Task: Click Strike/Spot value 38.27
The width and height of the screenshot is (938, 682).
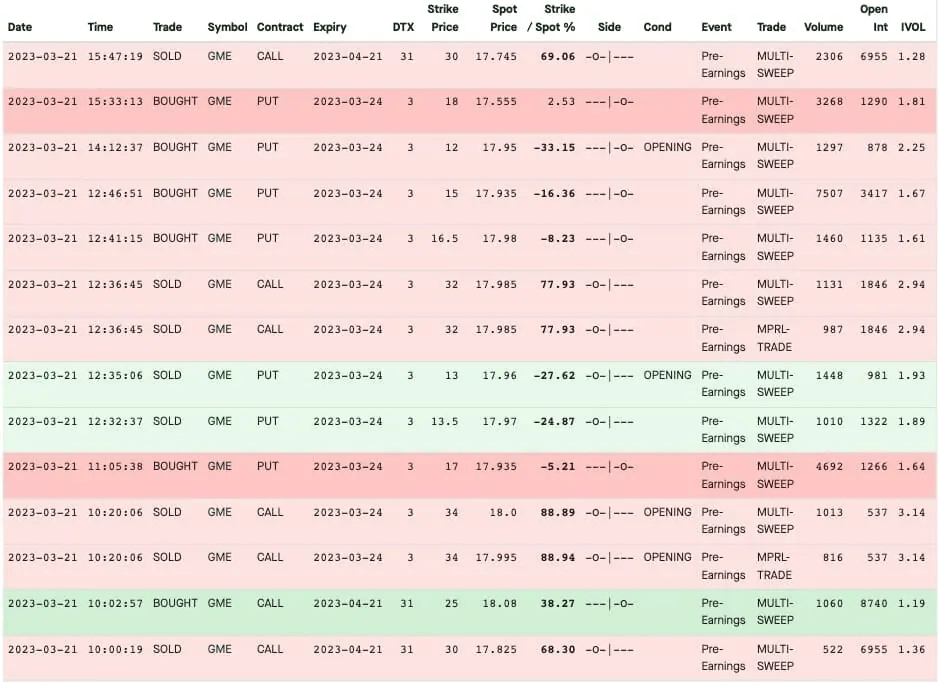Action: tap(558, 603)
